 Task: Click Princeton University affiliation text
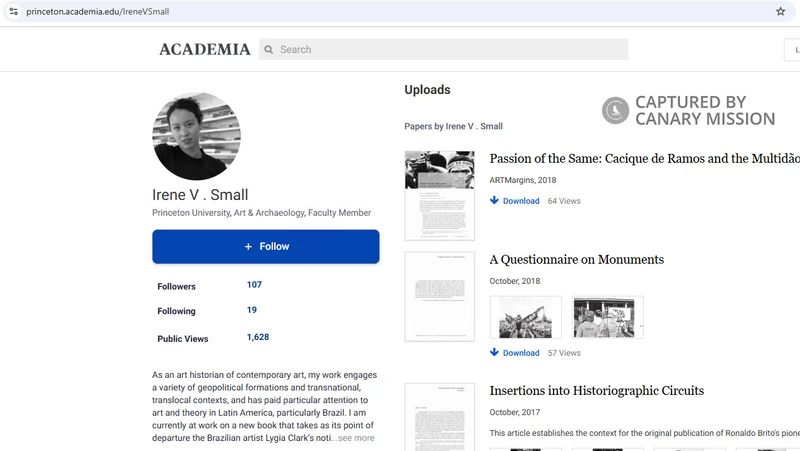click(x=261, y=213)
